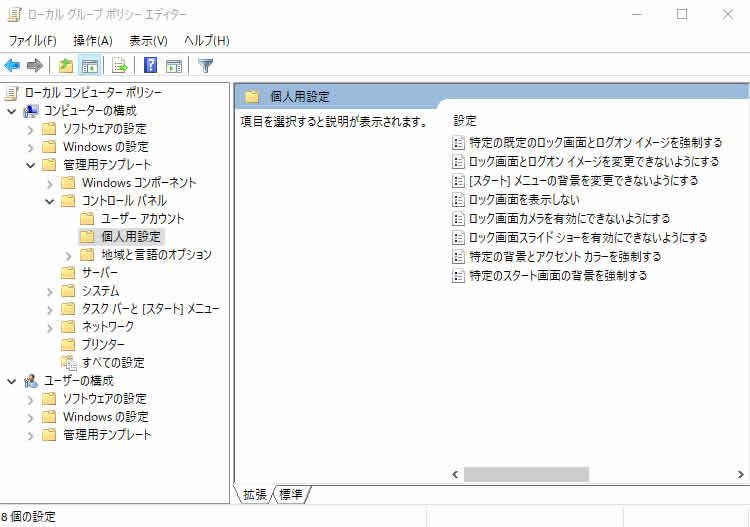This screenshot has width=750, height=527.
Task: Select [スタート] メニューの背景を変更できないようにする policy
Action: pos(584,181)
